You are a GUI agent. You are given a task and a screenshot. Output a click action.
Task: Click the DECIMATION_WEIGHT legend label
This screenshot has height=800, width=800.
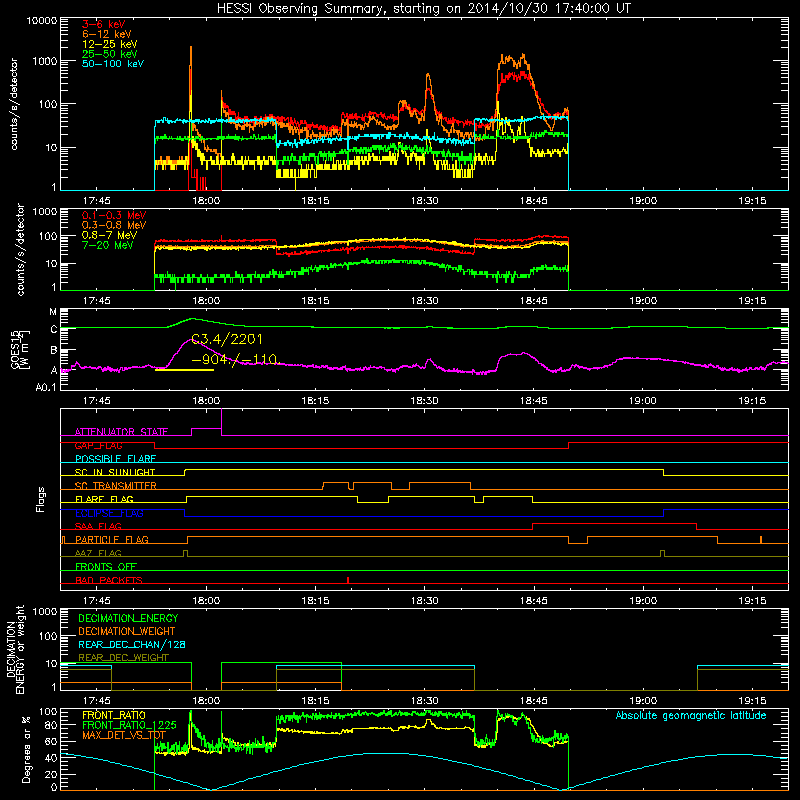[127, 632]
